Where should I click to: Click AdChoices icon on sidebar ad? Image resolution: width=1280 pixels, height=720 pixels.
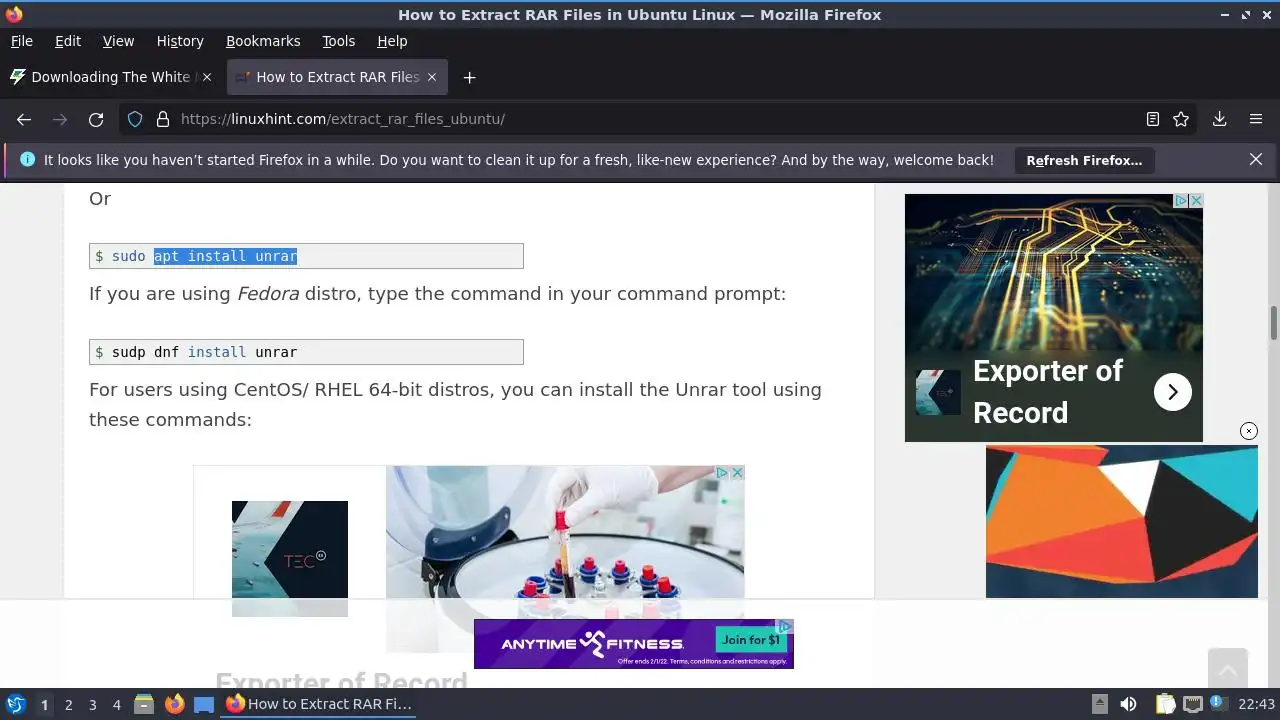(x=1181, y=201)
